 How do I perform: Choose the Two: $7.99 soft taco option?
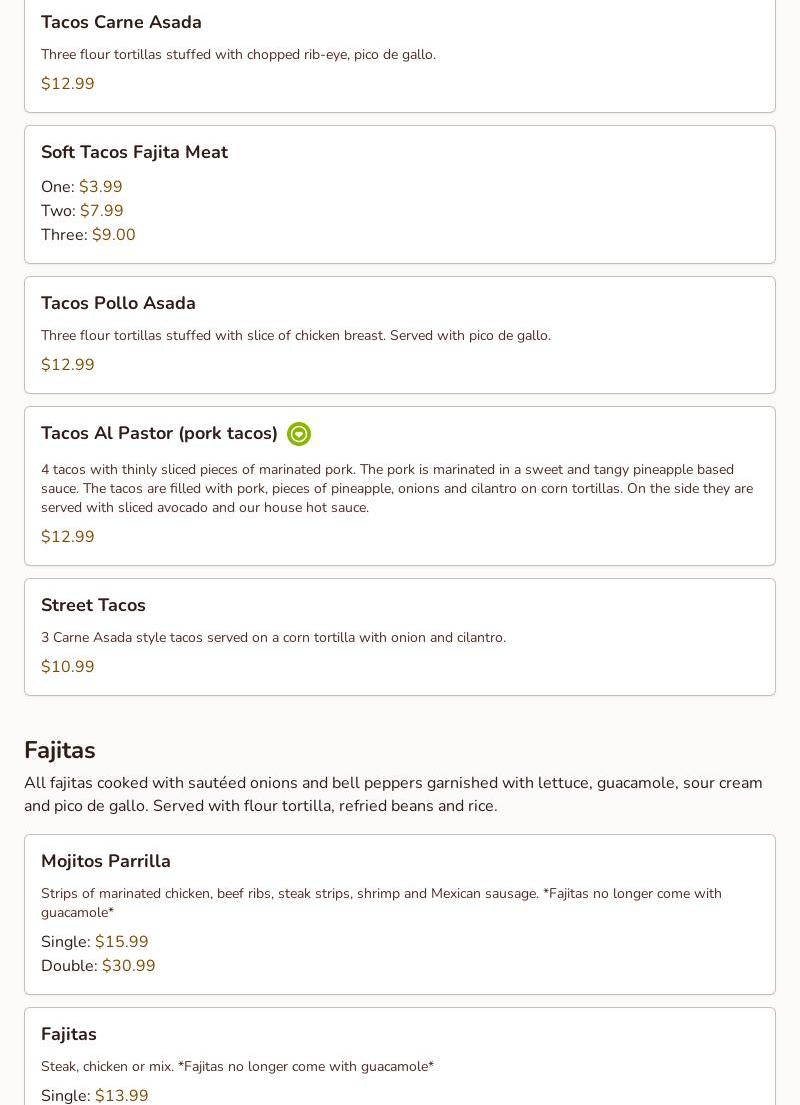[x=82, y=211]
